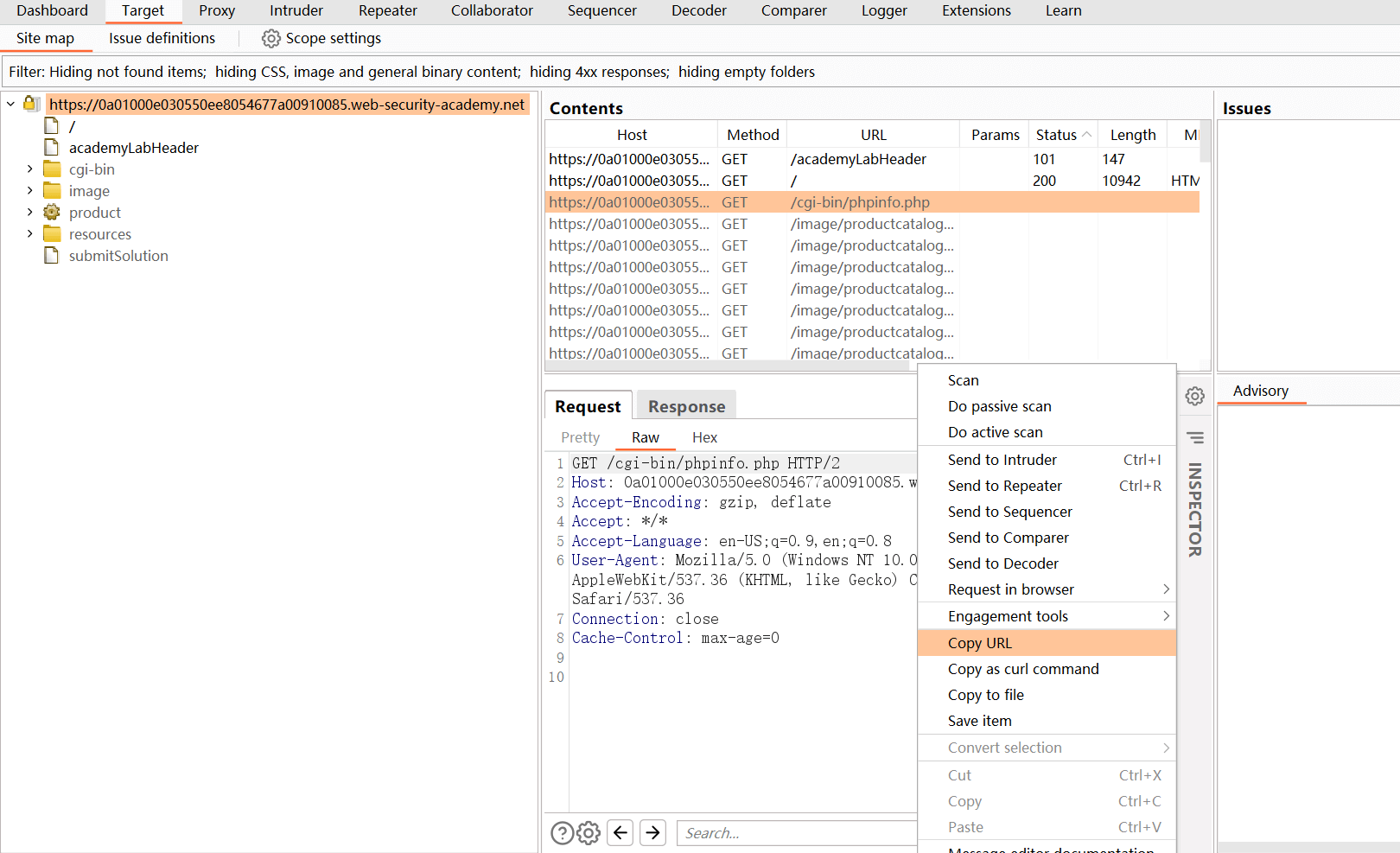Open the Issue definitions tab
The image size is (1400, 853).
pyautogui.click(x=162, y=38)
